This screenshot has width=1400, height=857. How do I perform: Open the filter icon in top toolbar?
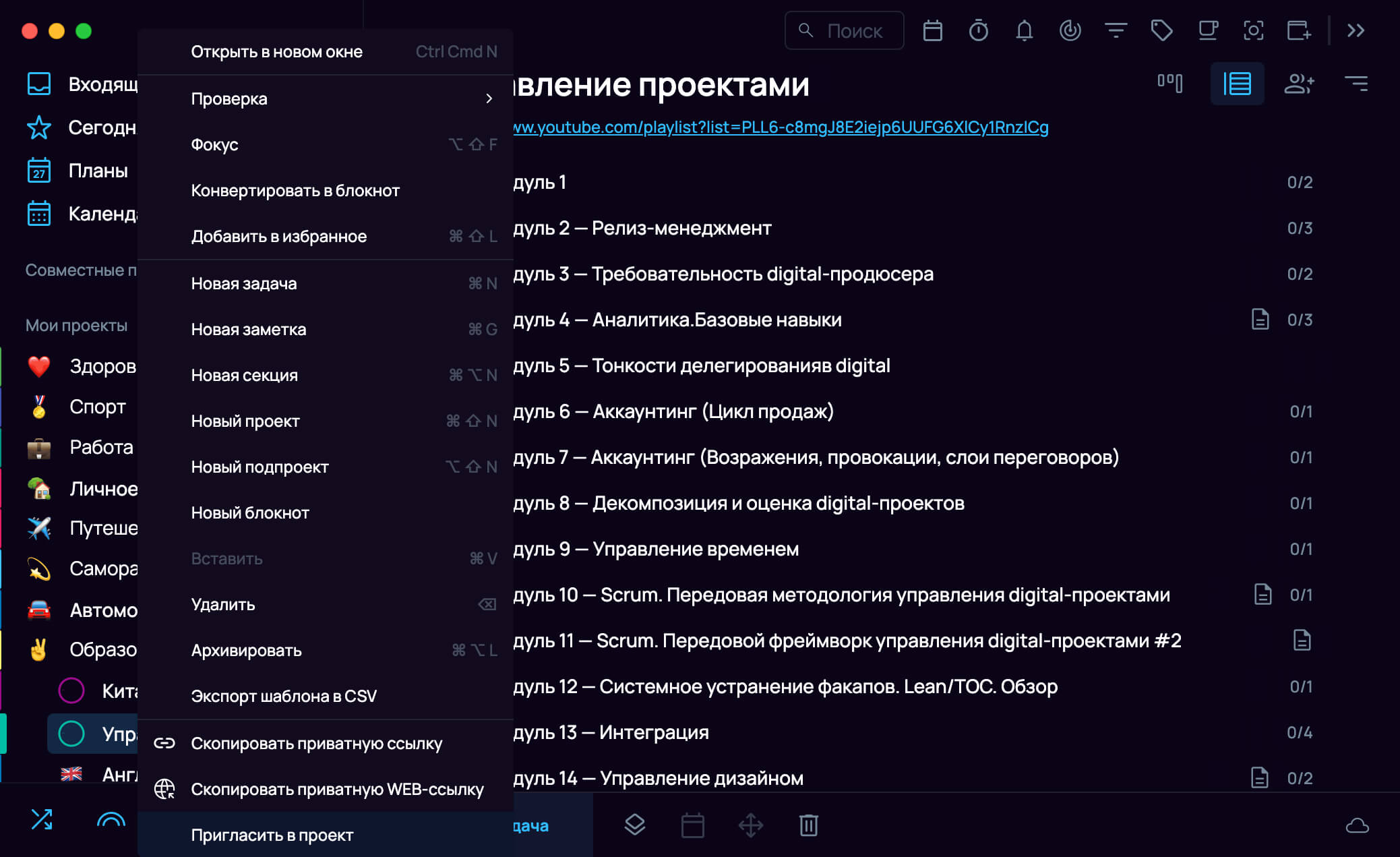pos(1116,31)
